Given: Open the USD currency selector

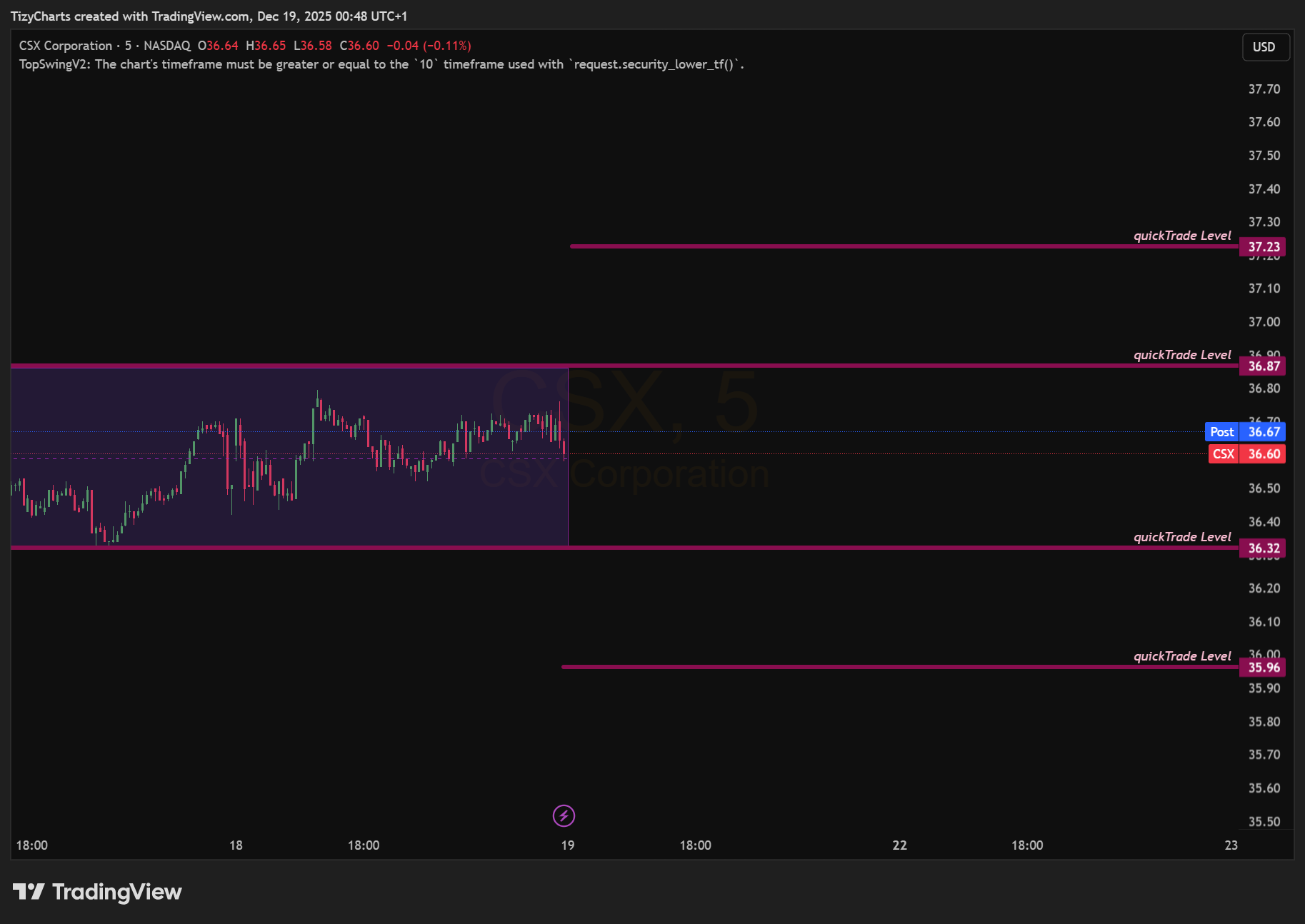Looking at the screenshot, I should pyautogui.click(x=1265, y=47).
